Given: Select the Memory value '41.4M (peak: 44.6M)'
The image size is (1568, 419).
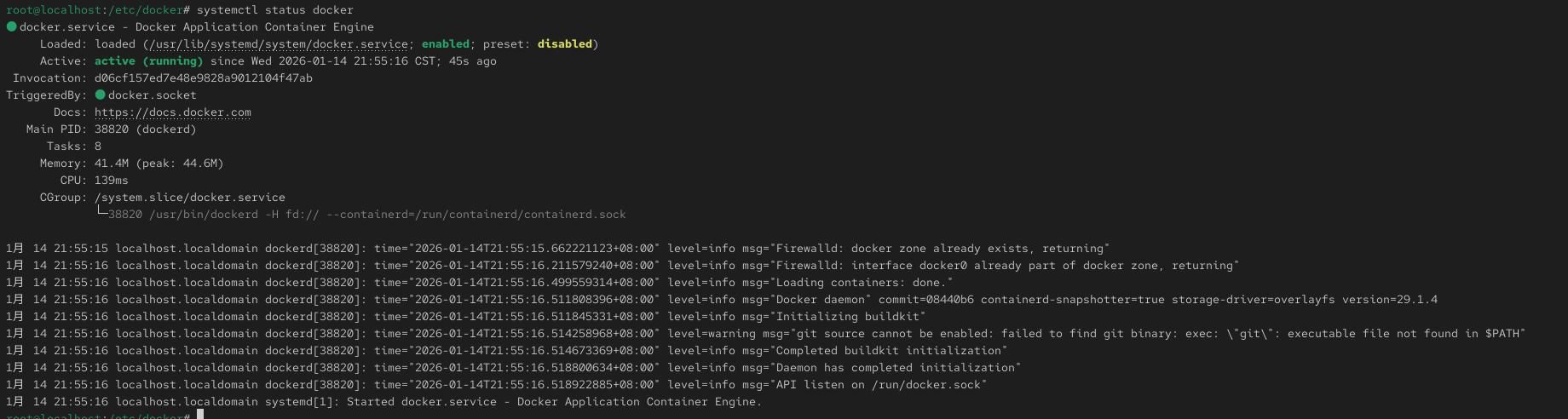Looking at the screenshot, I should pyautogui.click(x=159, y=164).
